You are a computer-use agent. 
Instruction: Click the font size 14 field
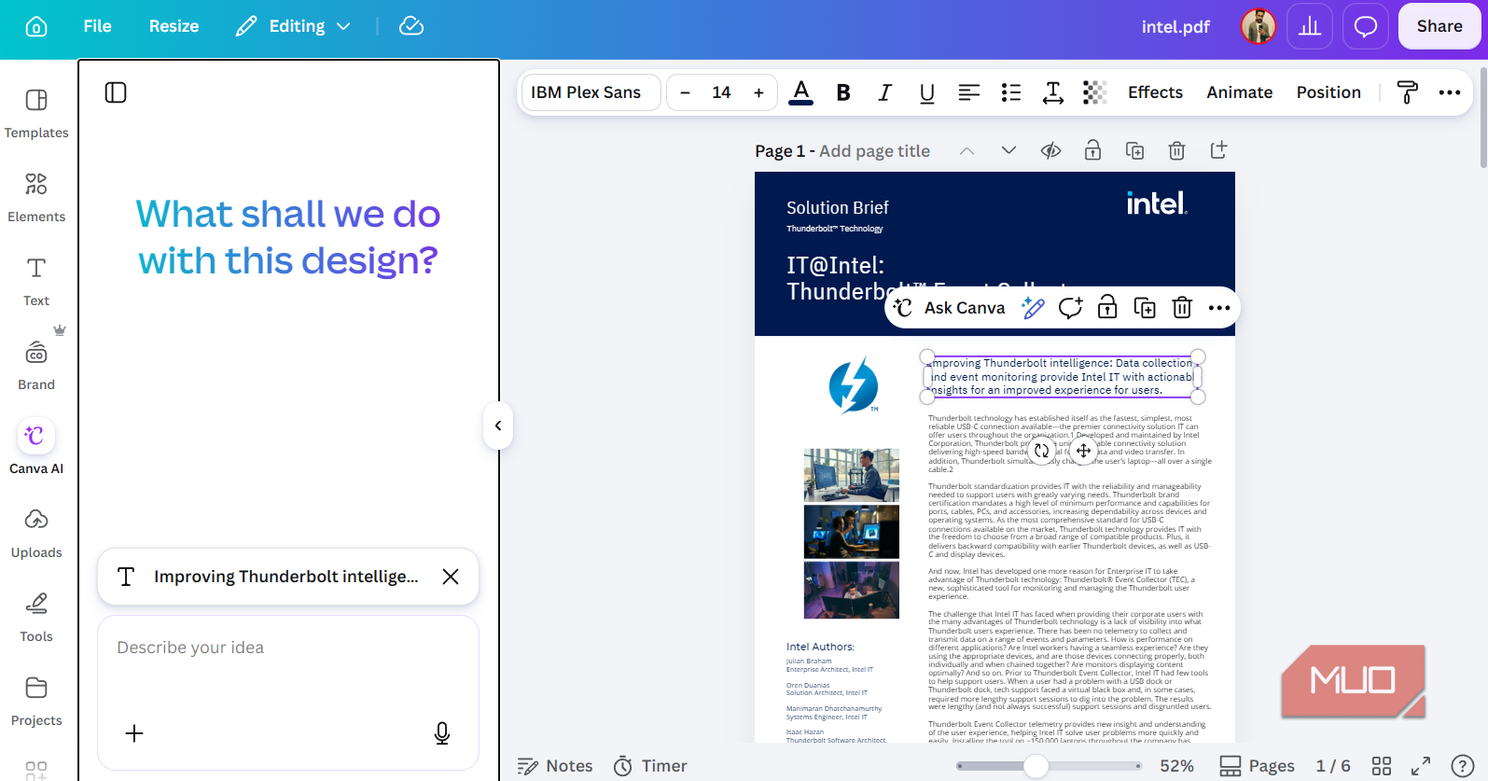point(721,92)
